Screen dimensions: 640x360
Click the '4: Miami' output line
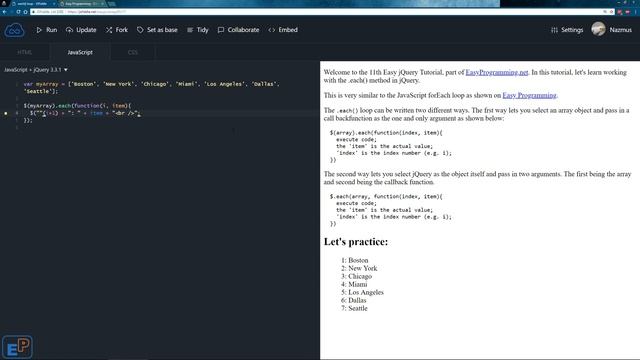click(x=354, y=284)
